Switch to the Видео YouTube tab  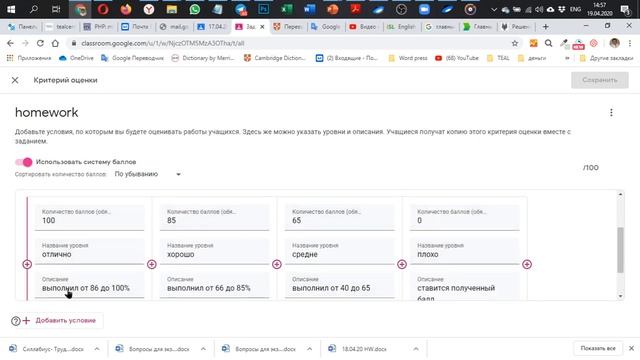coord(364,27)
